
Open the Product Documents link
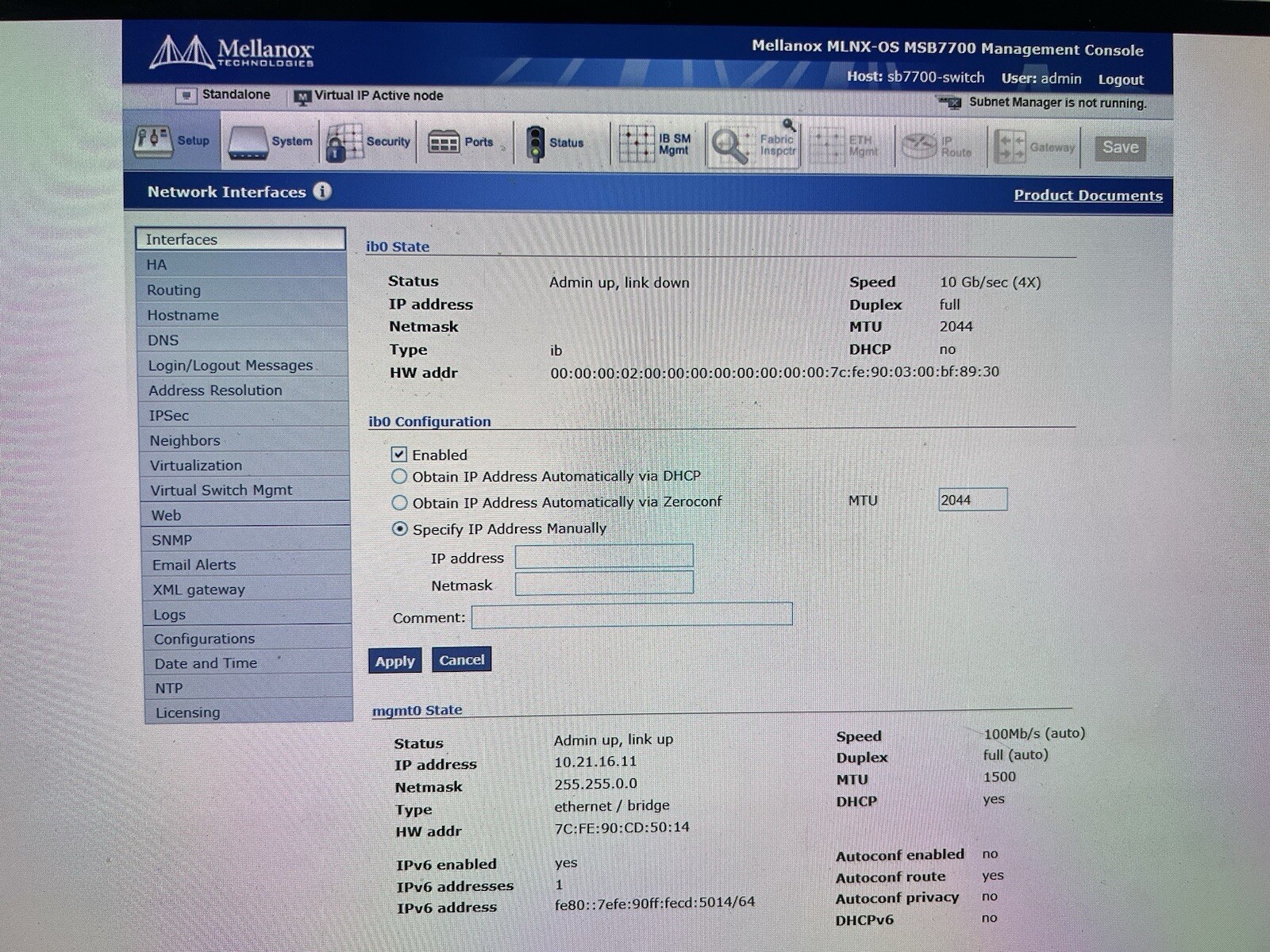click(x=1087, y=195)
